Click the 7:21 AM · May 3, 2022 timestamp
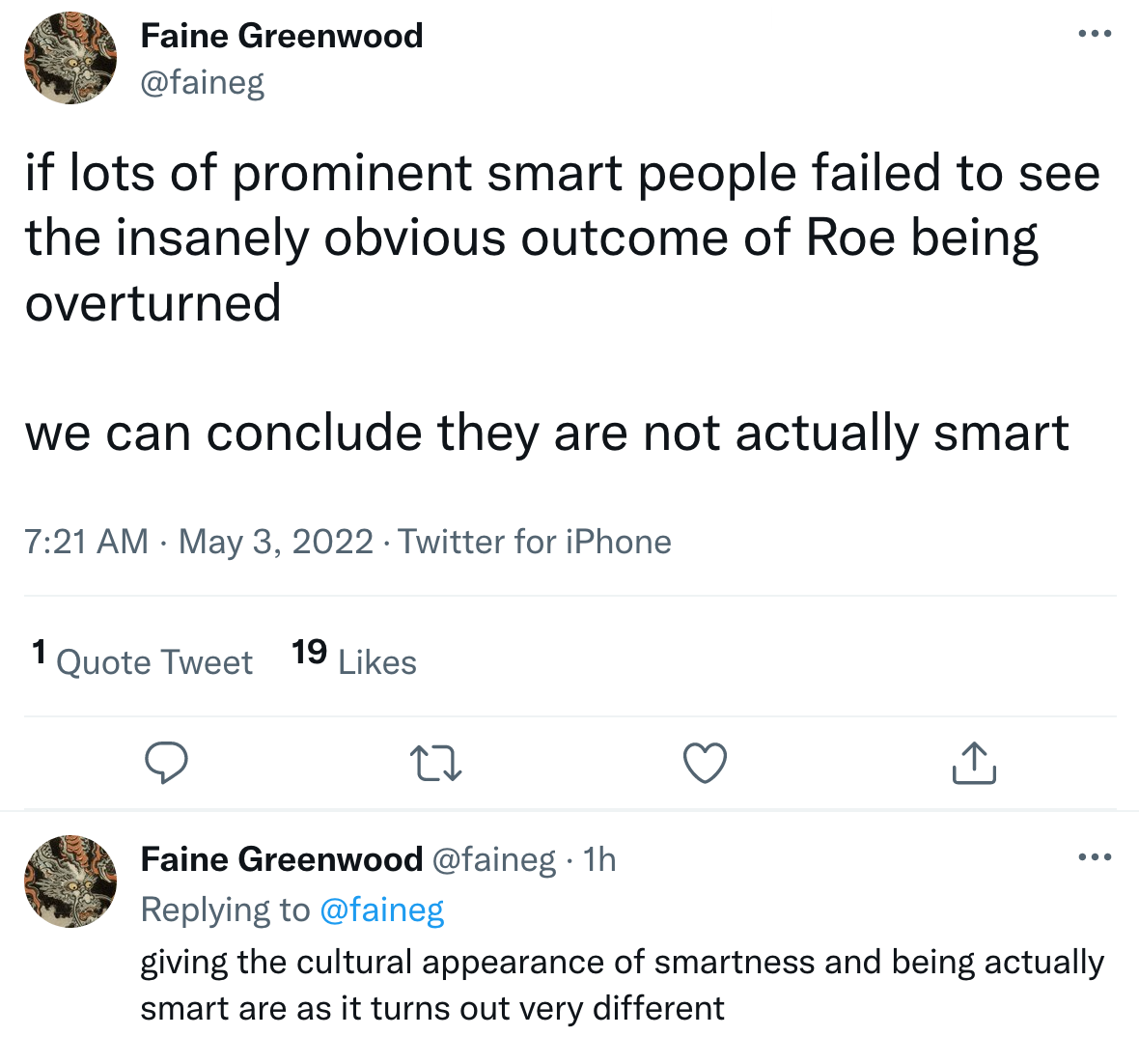This screenshot has height=1064, width=1139. (199, 542)
